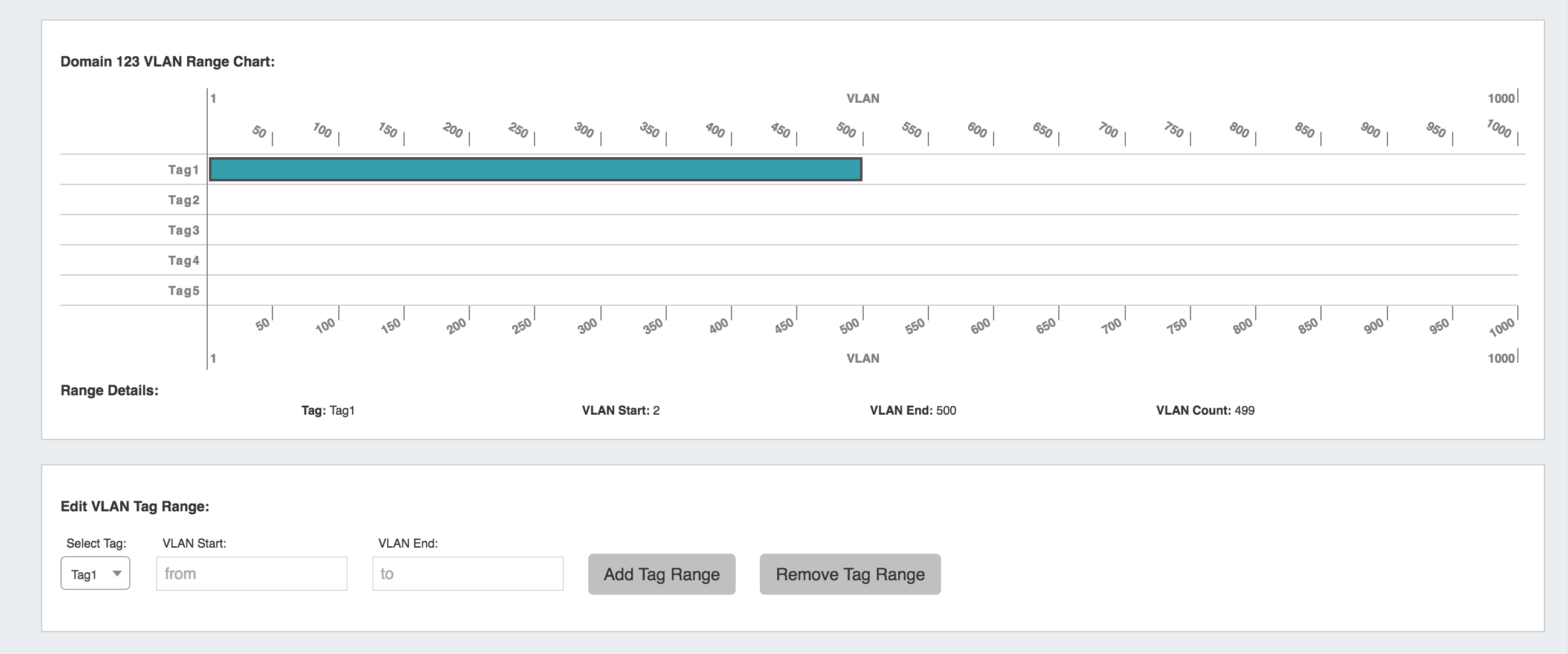The width and height of the screenshot is (1568, 654).
Task: Click the bottom axis 250 tick label
Action: [522, 326]
